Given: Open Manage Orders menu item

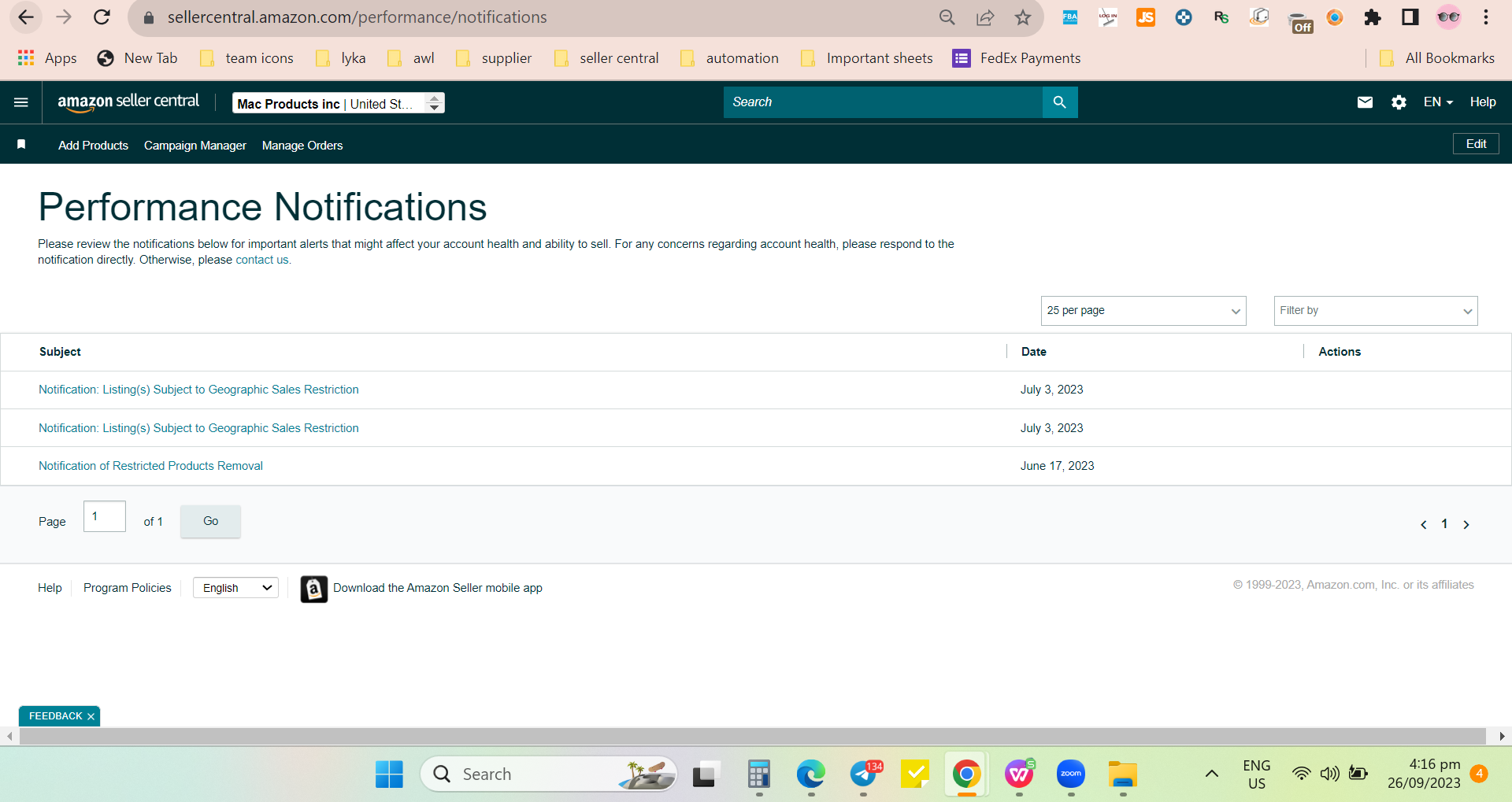Looking at the screenshot, I should click(x=302, y=146).
